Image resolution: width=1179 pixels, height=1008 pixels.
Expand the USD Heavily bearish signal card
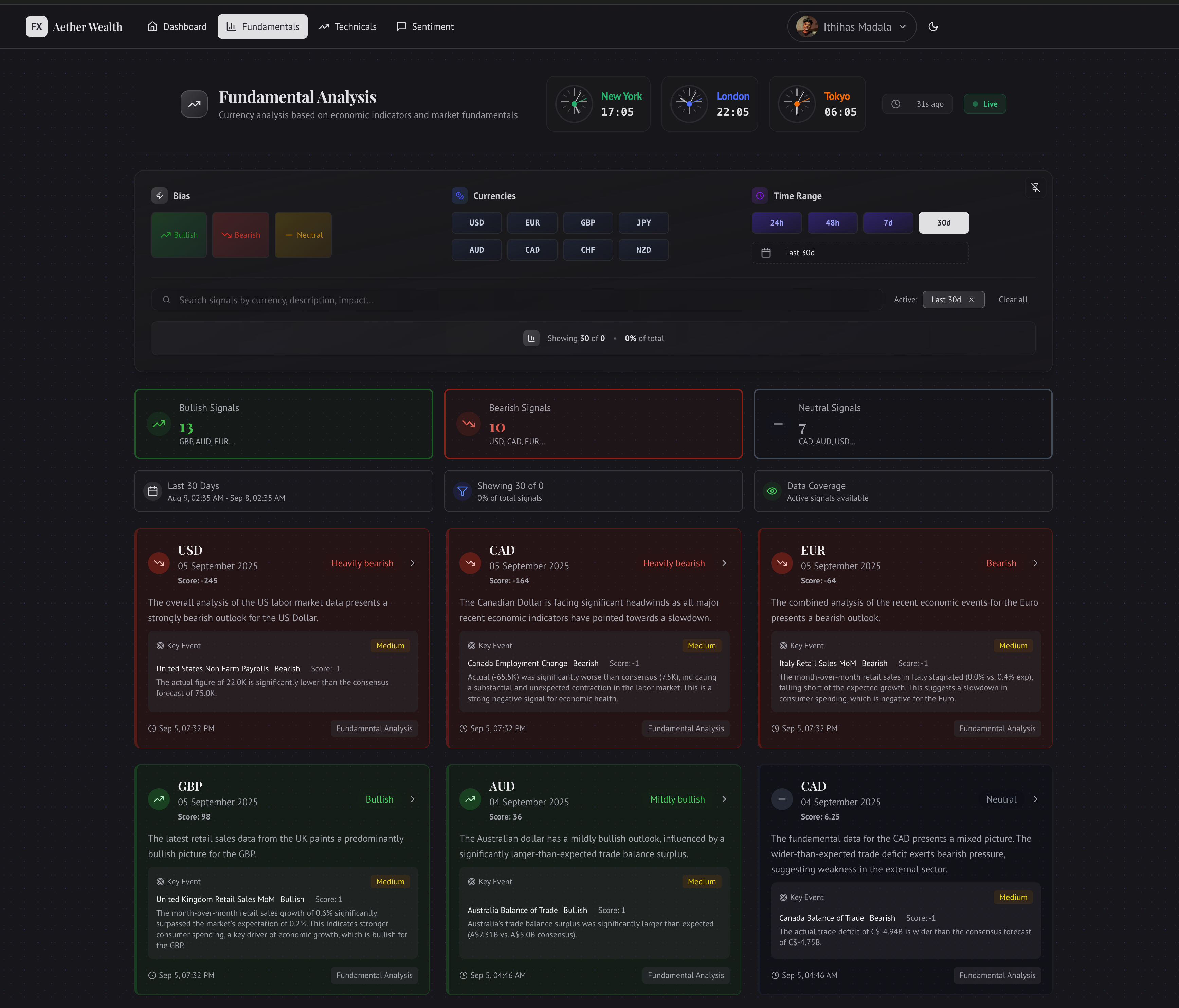(412, 563)
